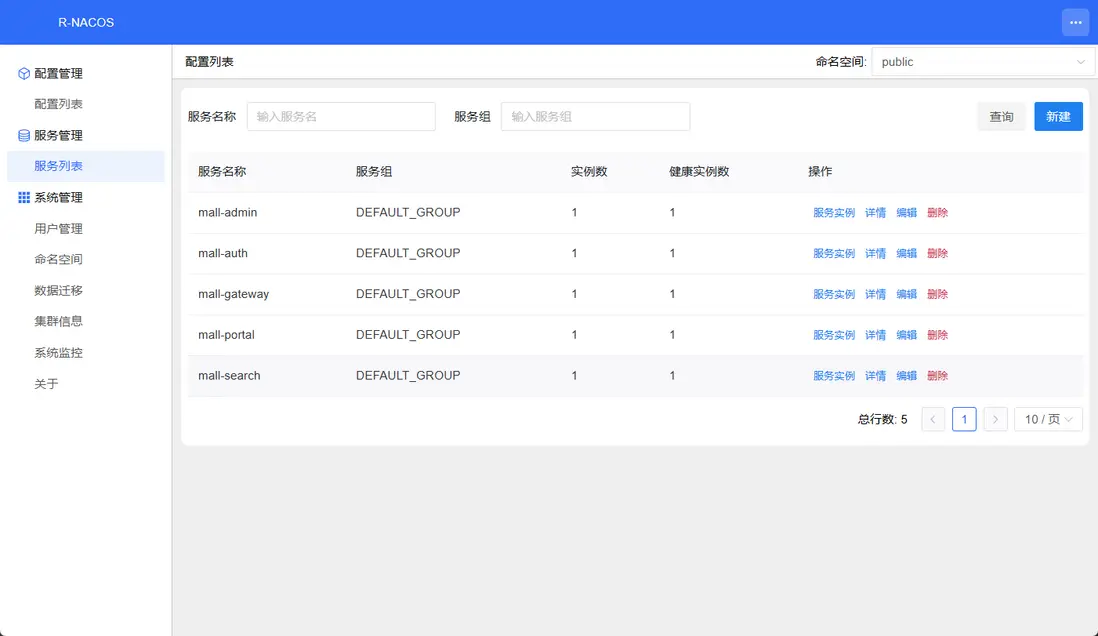The width and height of the screenshot is (1098, 636).
Task: Open 配置列表 in the sidebar
Action: tap(58, 104)
